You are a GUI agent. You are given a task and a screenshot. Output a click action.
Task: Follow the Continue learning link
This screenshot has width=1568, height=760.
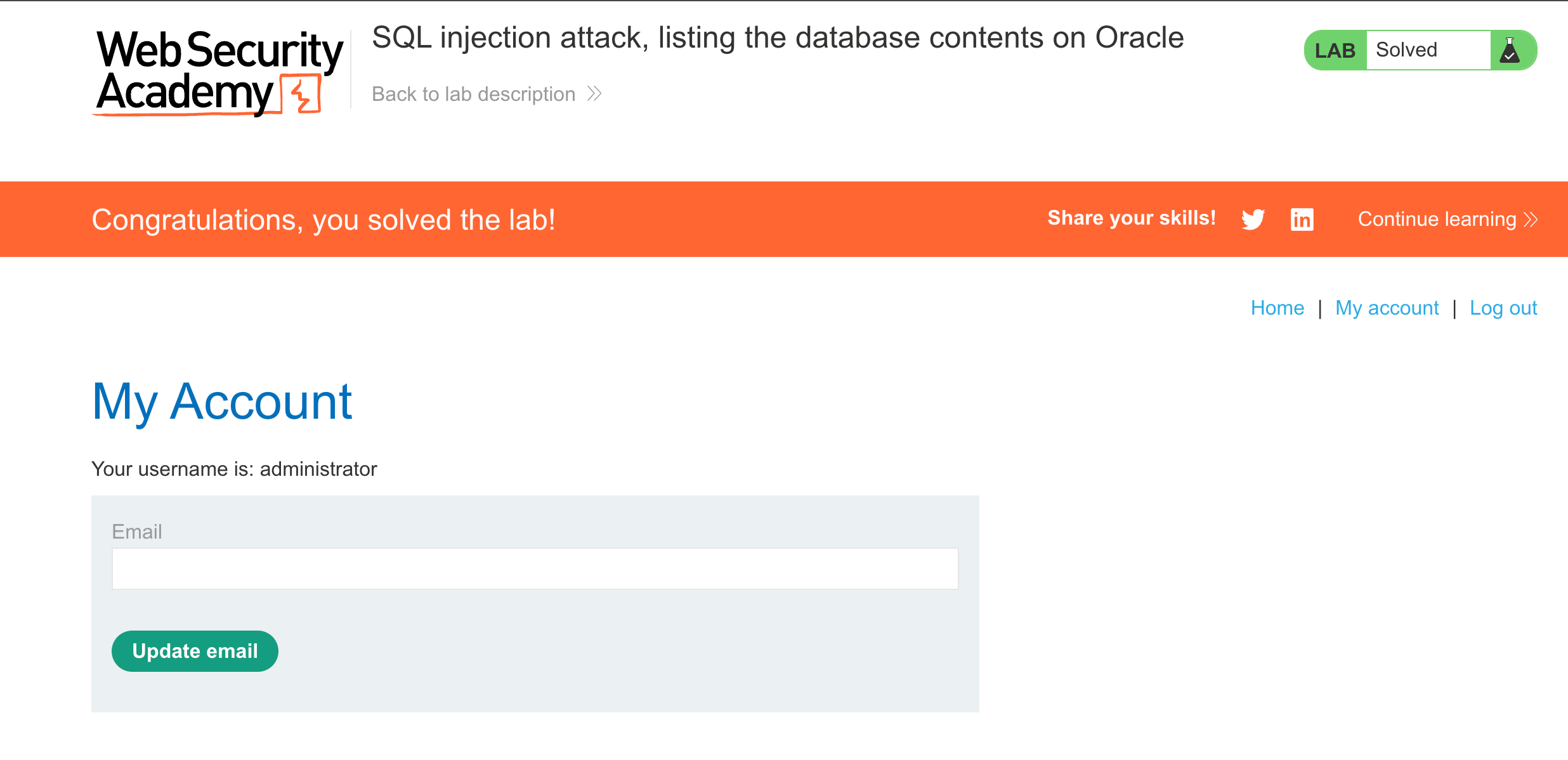(x=1437, y=219)
